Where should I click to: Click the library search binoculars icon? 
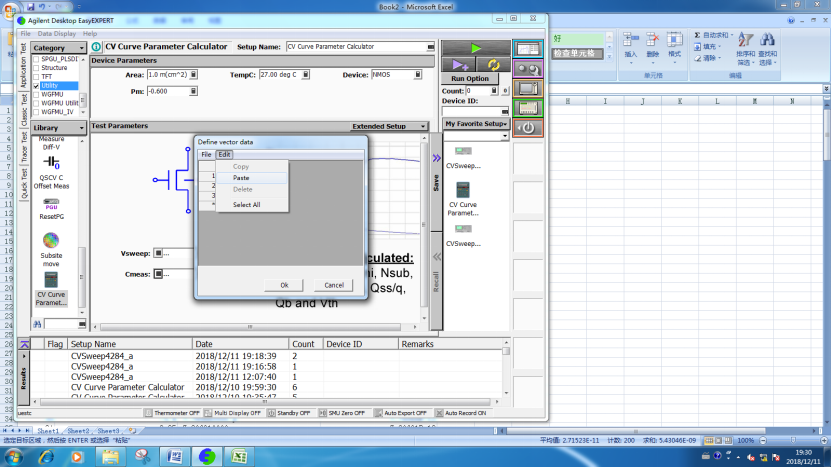point(37,324)
